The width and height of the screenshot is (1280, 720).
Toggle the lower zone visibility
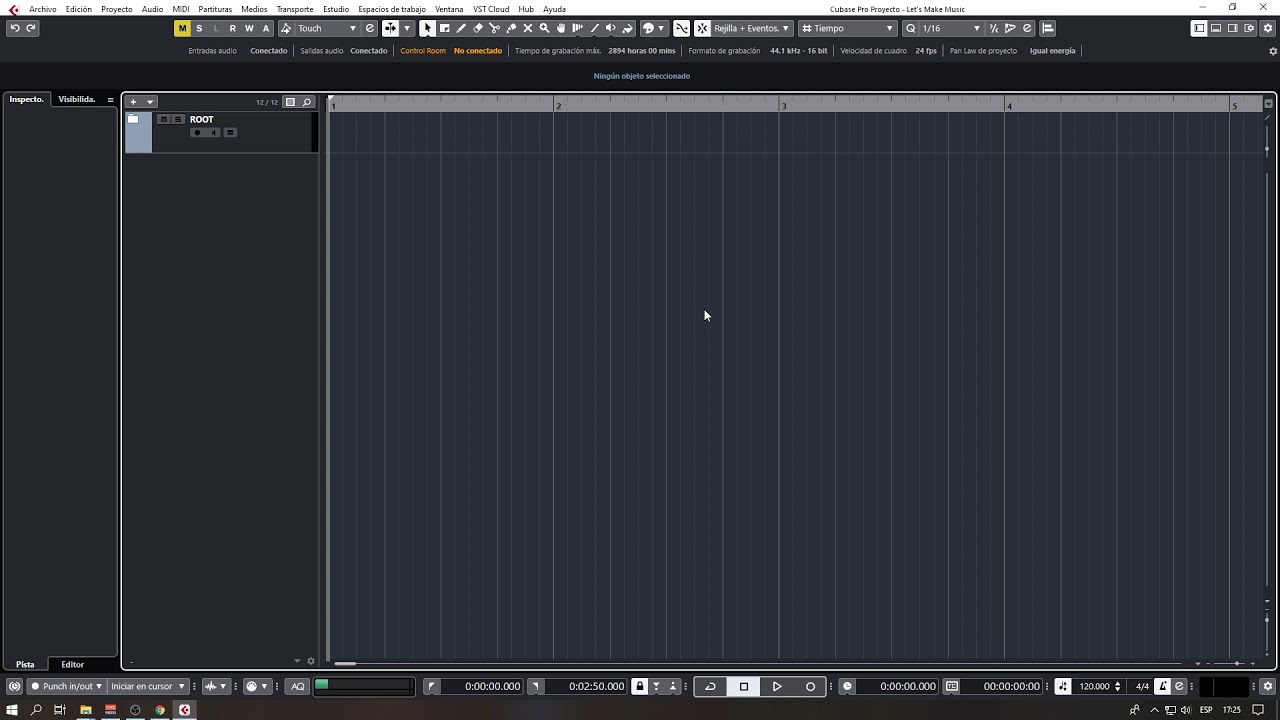point(1216,28)
